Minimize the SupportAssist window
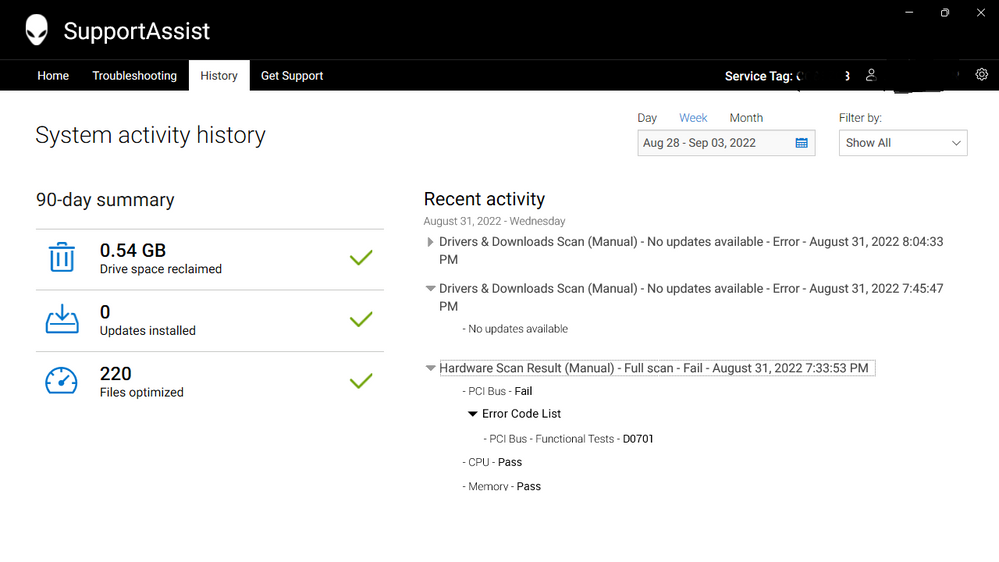Image resolution: width=999 pixels, height=562 pixels. (909, 12)
